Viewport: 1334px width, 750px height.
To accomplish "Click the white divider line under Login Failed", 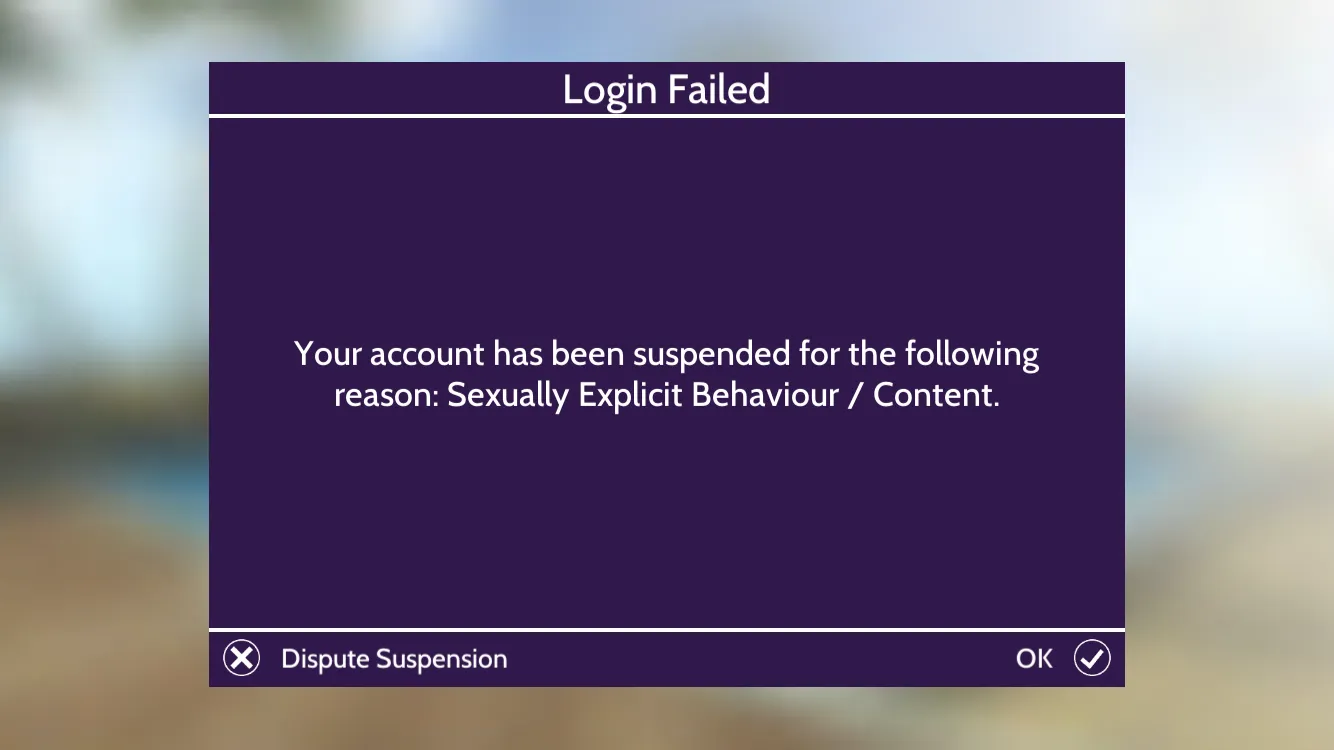I will (667, 116).
